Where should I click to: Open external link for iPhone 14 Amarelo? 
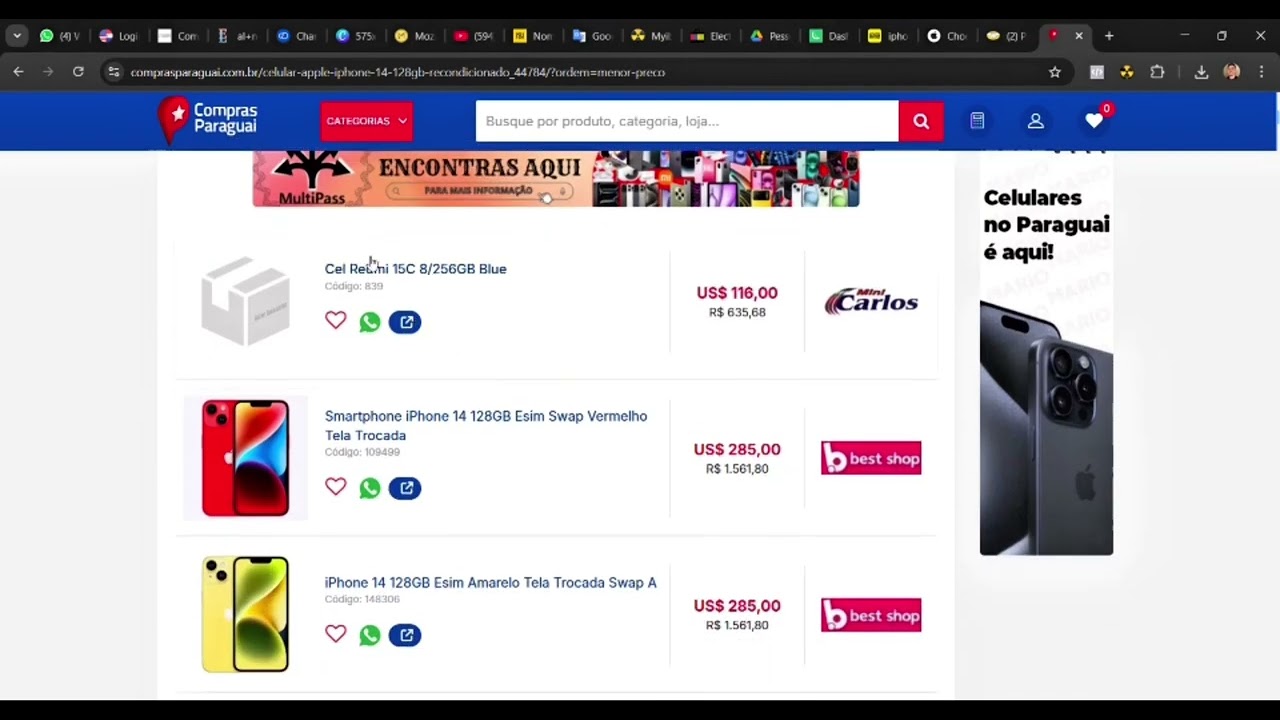(405, 635)
